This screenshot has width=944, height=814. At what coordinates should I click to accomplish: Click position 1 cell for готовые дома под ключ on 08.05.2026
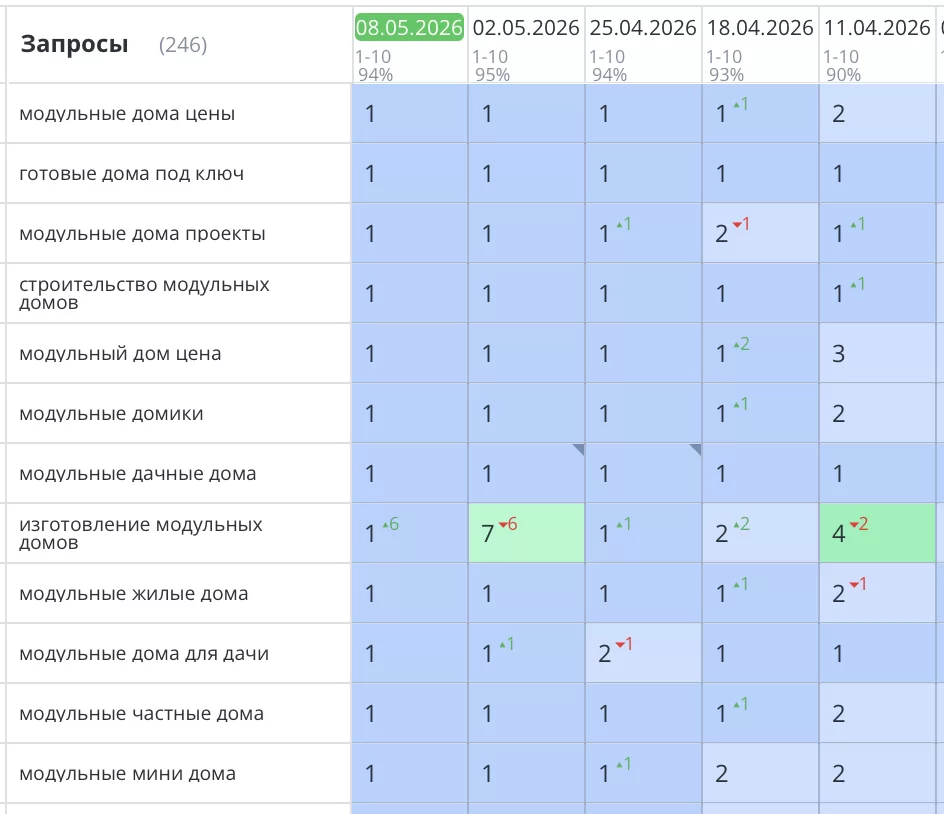click(x=409, y=174)
